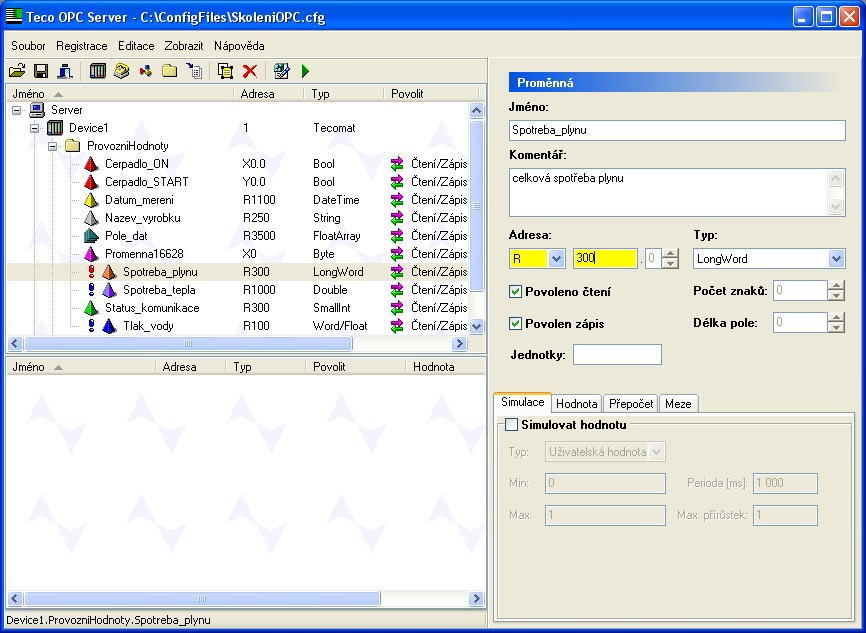This screenshot has width=866, height=633.
Task: Click the Hodnota column header in lower list
Action: [445, 367]
